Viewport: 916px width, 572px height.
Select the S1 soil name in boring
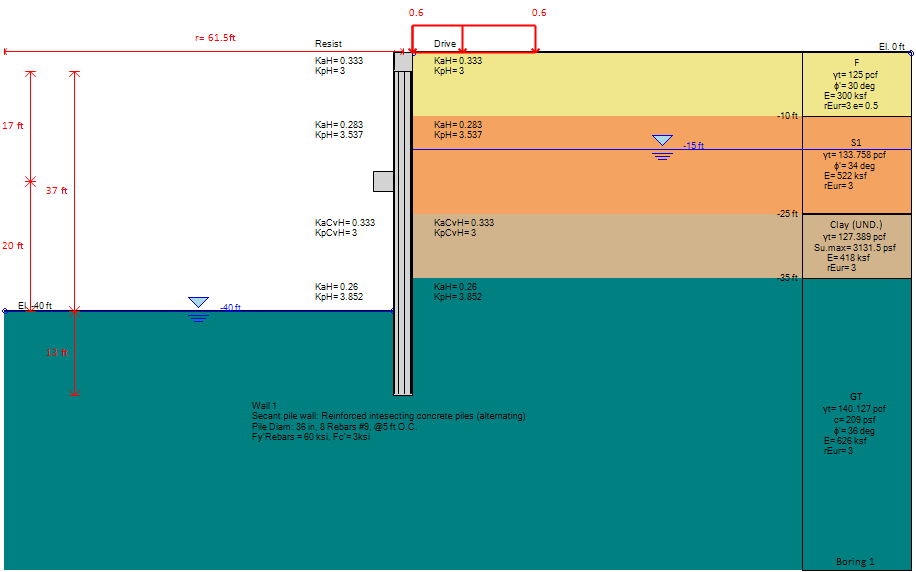coord(856,143)
